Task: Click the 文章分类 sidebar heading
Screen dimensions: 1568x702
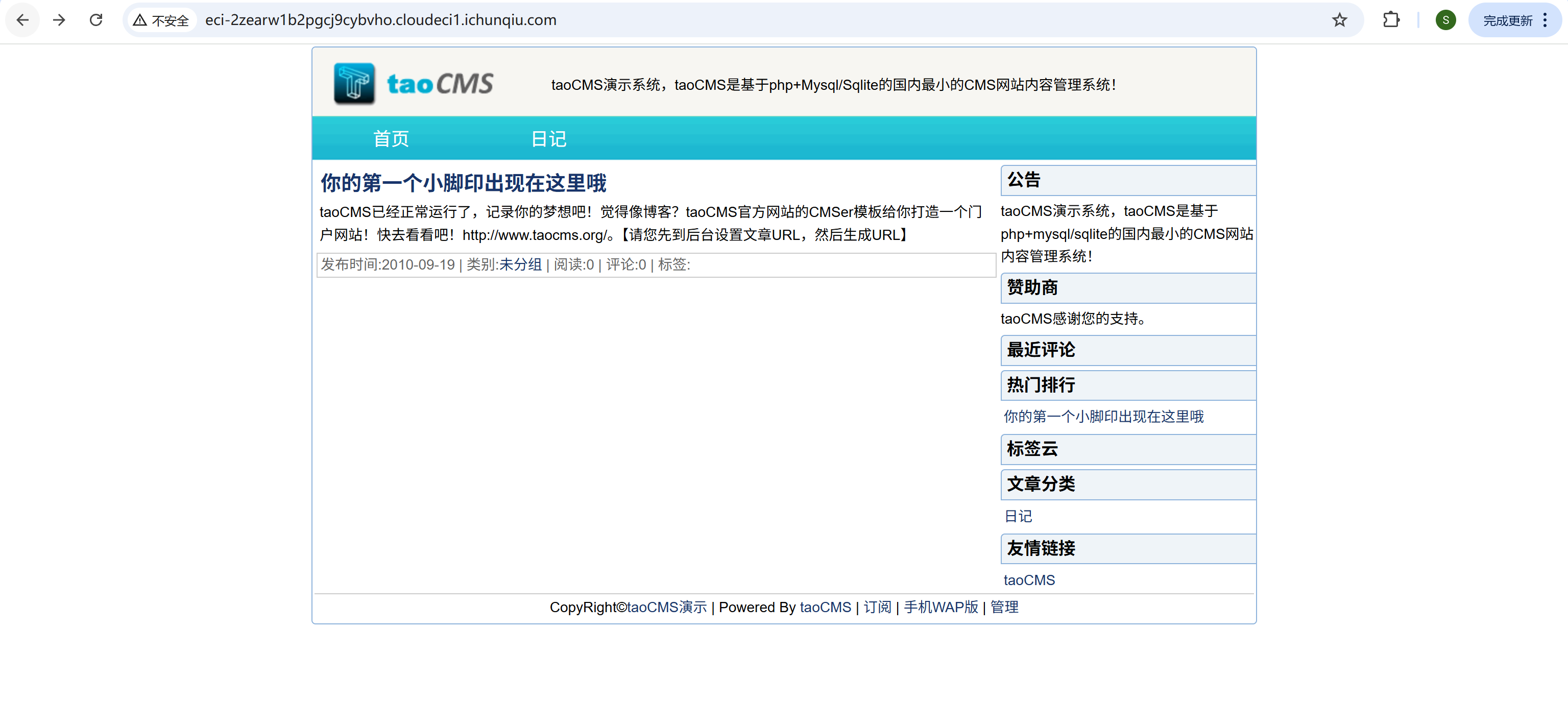Action: 1128,485
